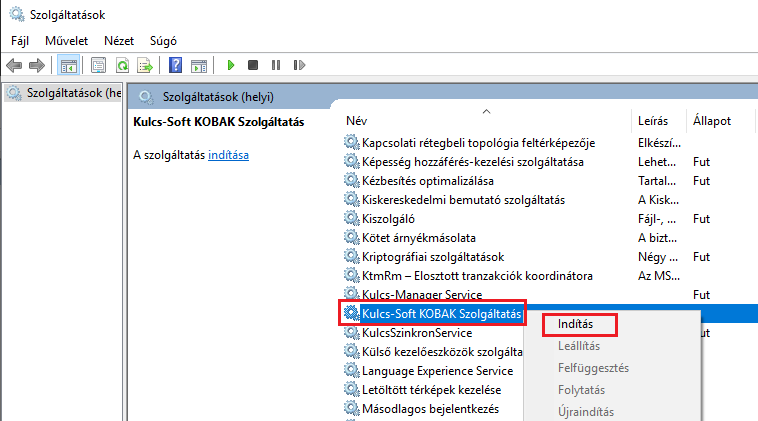Open the Művelet menu
Viewport: 758px width, 421px height.
[x=64, y=41]
